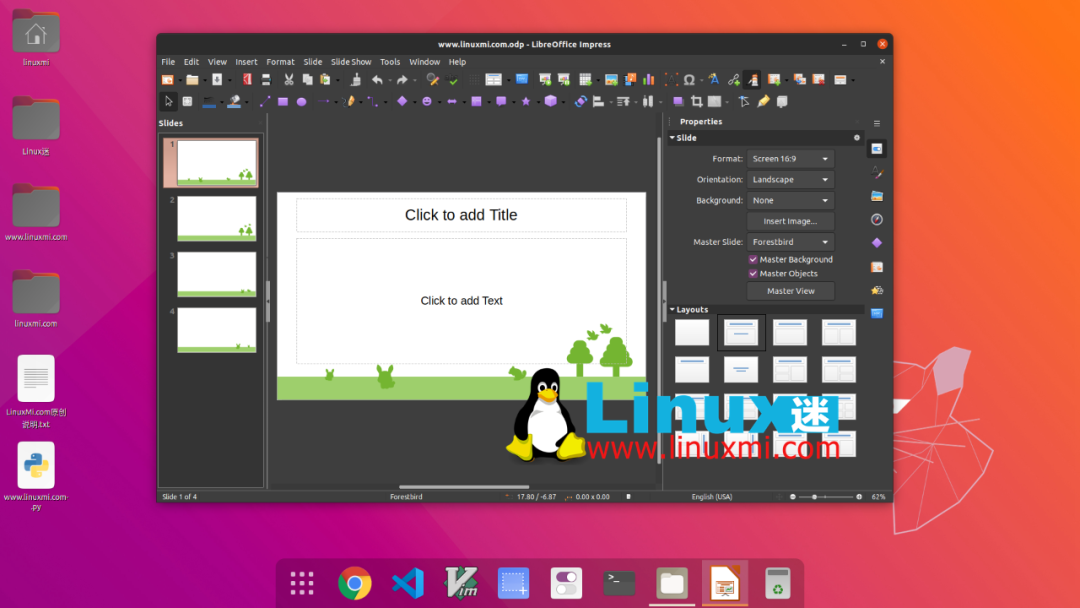The height and width of the screenshot is (608, 1080).
Task: Collapse the Layouts section
Action: (672, 310)
